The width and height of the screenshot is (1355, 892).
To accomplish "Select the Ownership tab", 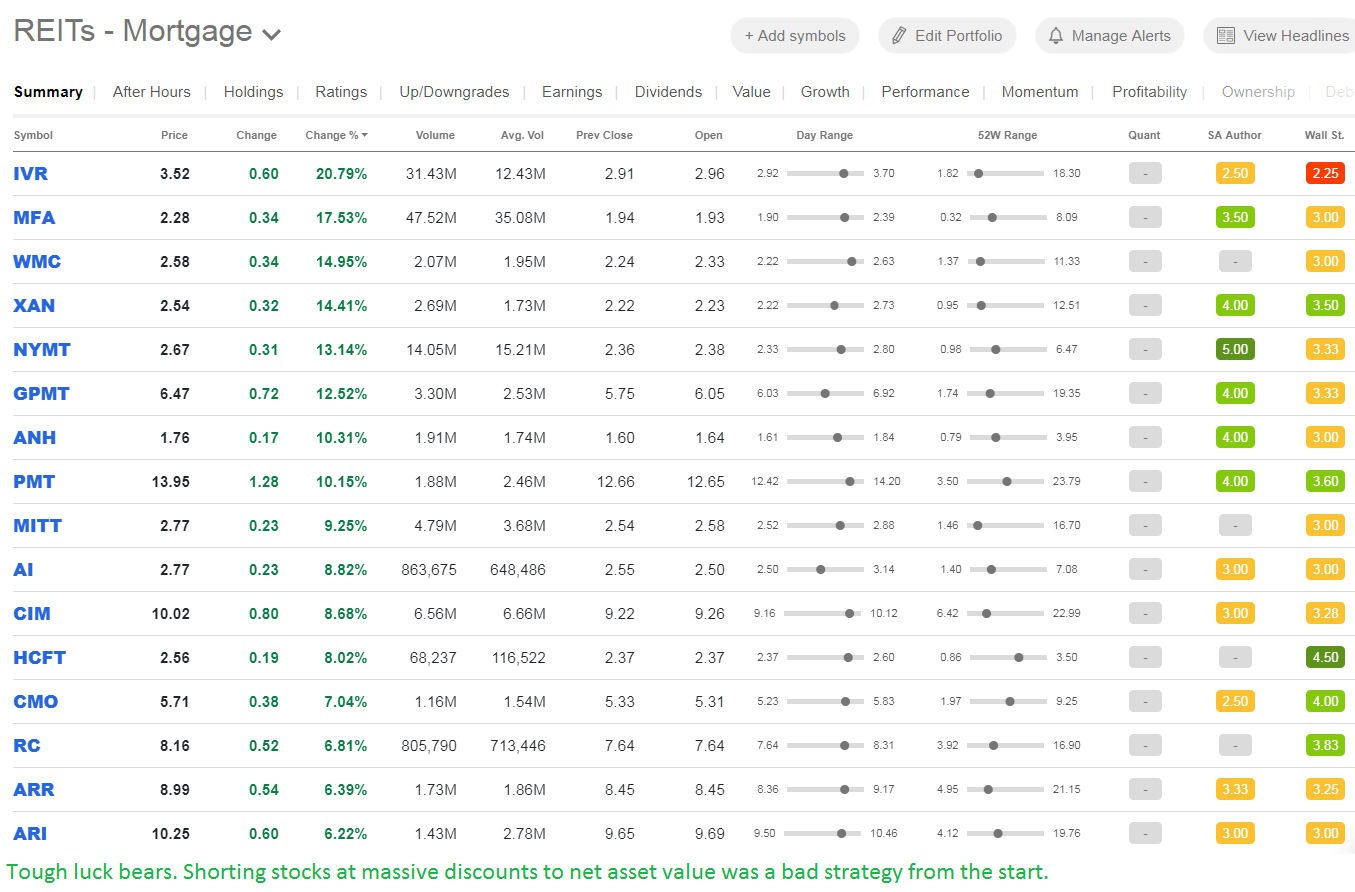I will [1258, 92].
